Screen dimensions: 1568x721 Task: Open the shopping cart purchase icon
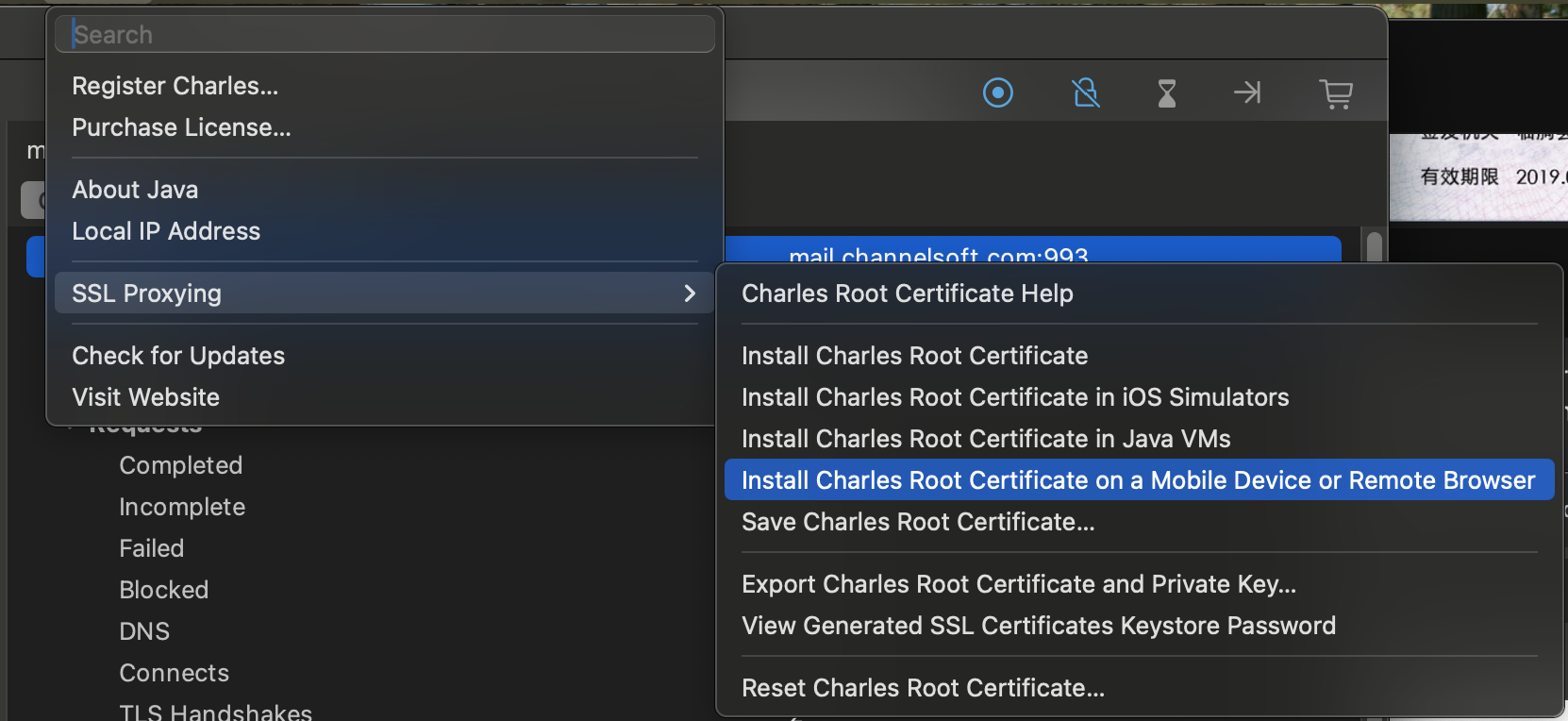(x=1336, y=93)
